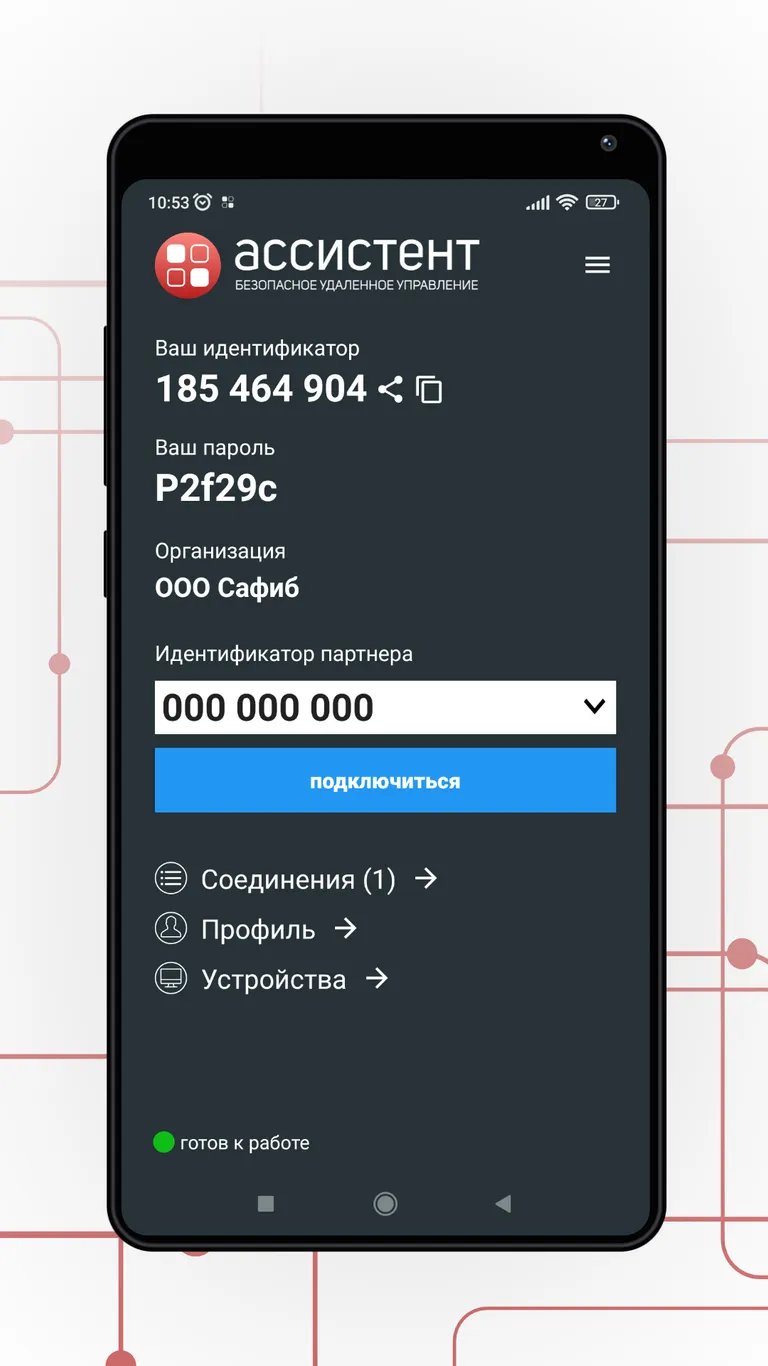Screen dimensions: 768x1366
Task: Open Соединения (1) connections list
Action: point(298,879)
